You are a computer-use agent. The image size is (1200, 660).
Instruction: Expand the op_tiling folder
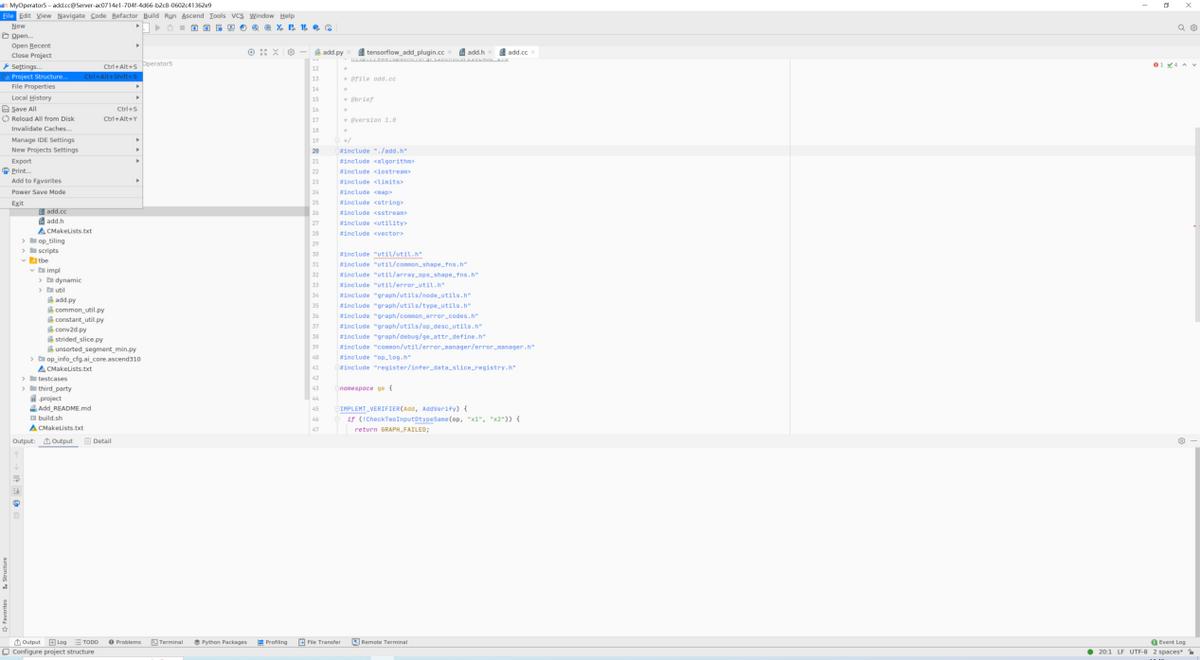[x=24, y=241]
